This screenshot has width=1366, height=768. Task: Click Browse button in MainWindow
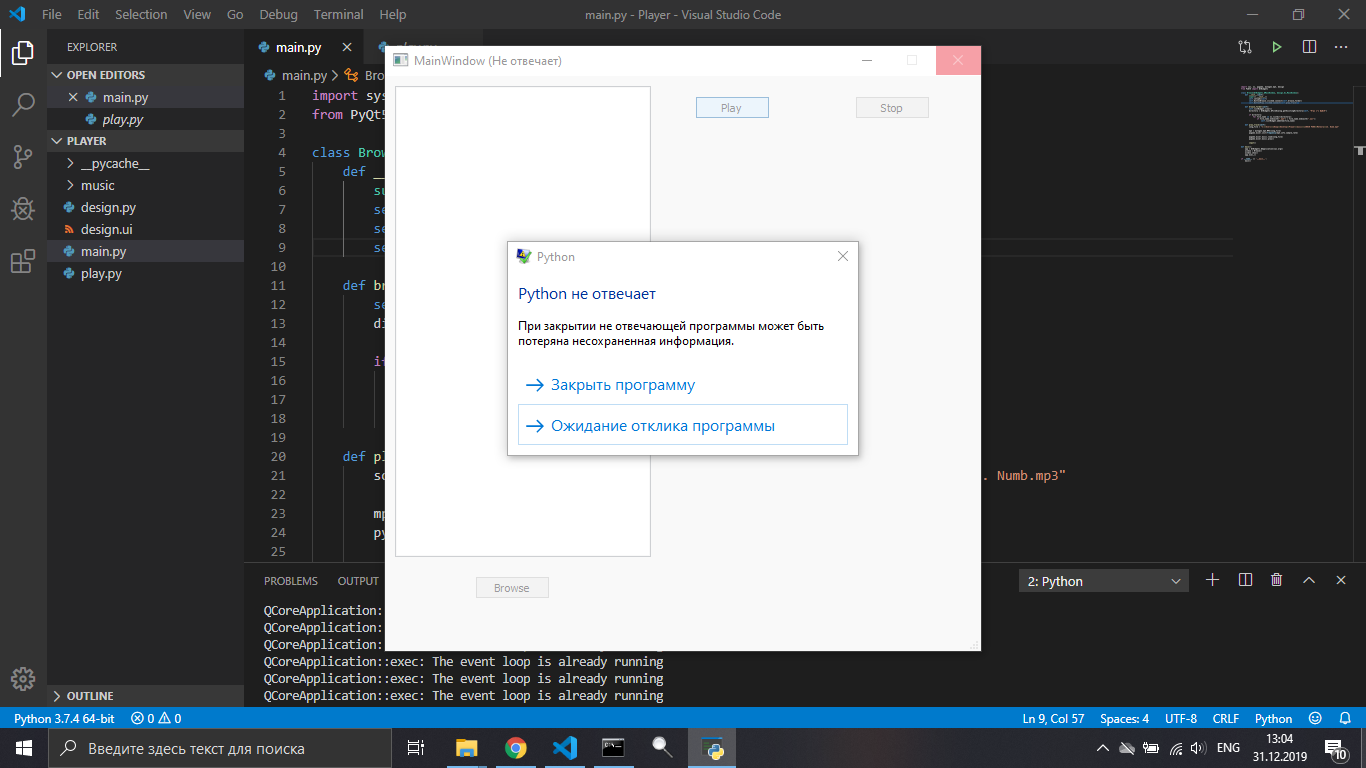512,588
